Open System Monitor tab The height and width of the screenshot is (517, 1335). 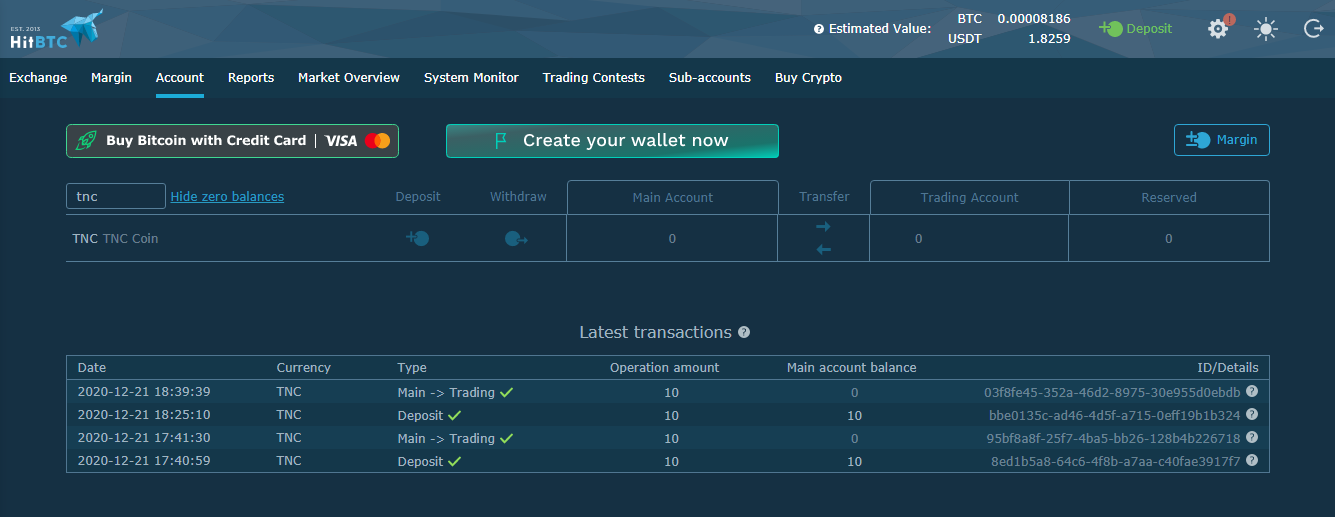click(471, 78)
